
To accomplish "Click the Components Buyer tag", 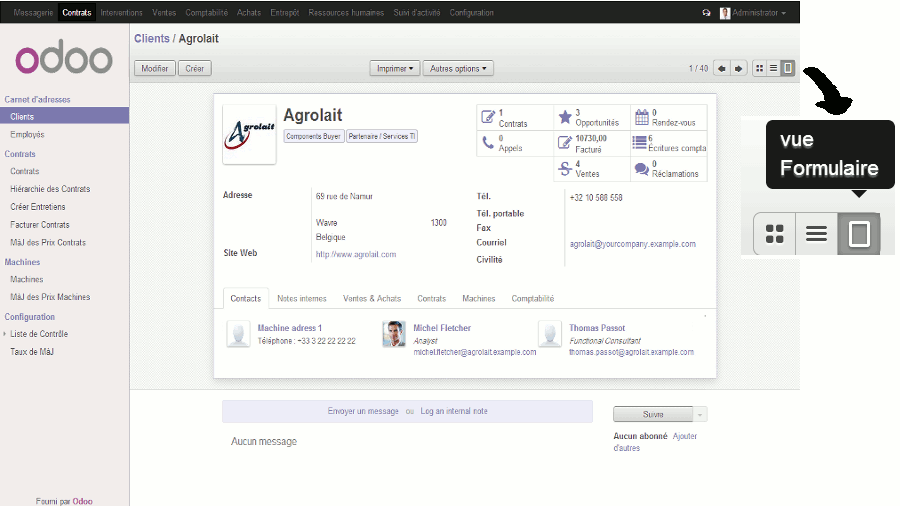I will [x=313, y=136].
